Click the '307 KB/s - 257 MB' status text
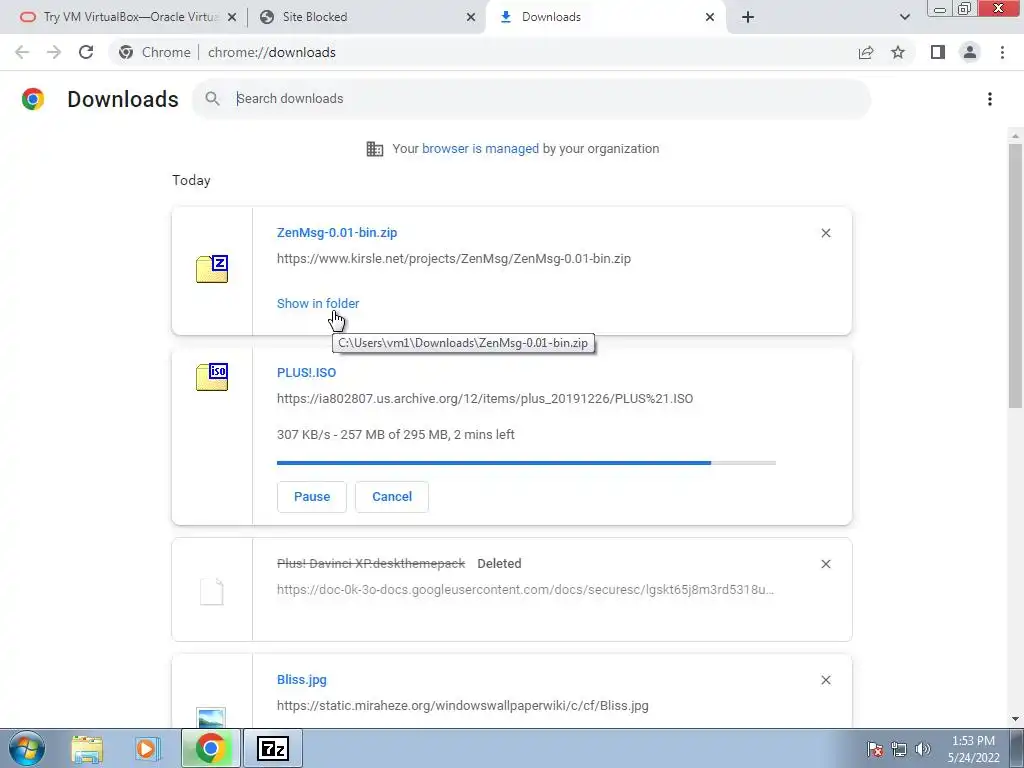 click(396, 435)
